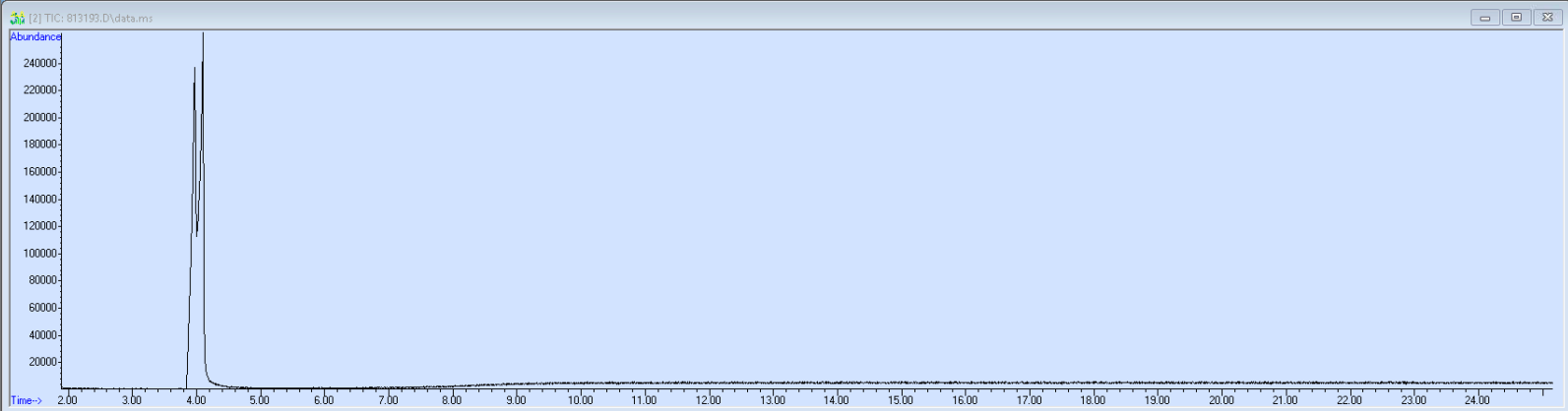Close the TIC data.ms window

click(1546, 18)
